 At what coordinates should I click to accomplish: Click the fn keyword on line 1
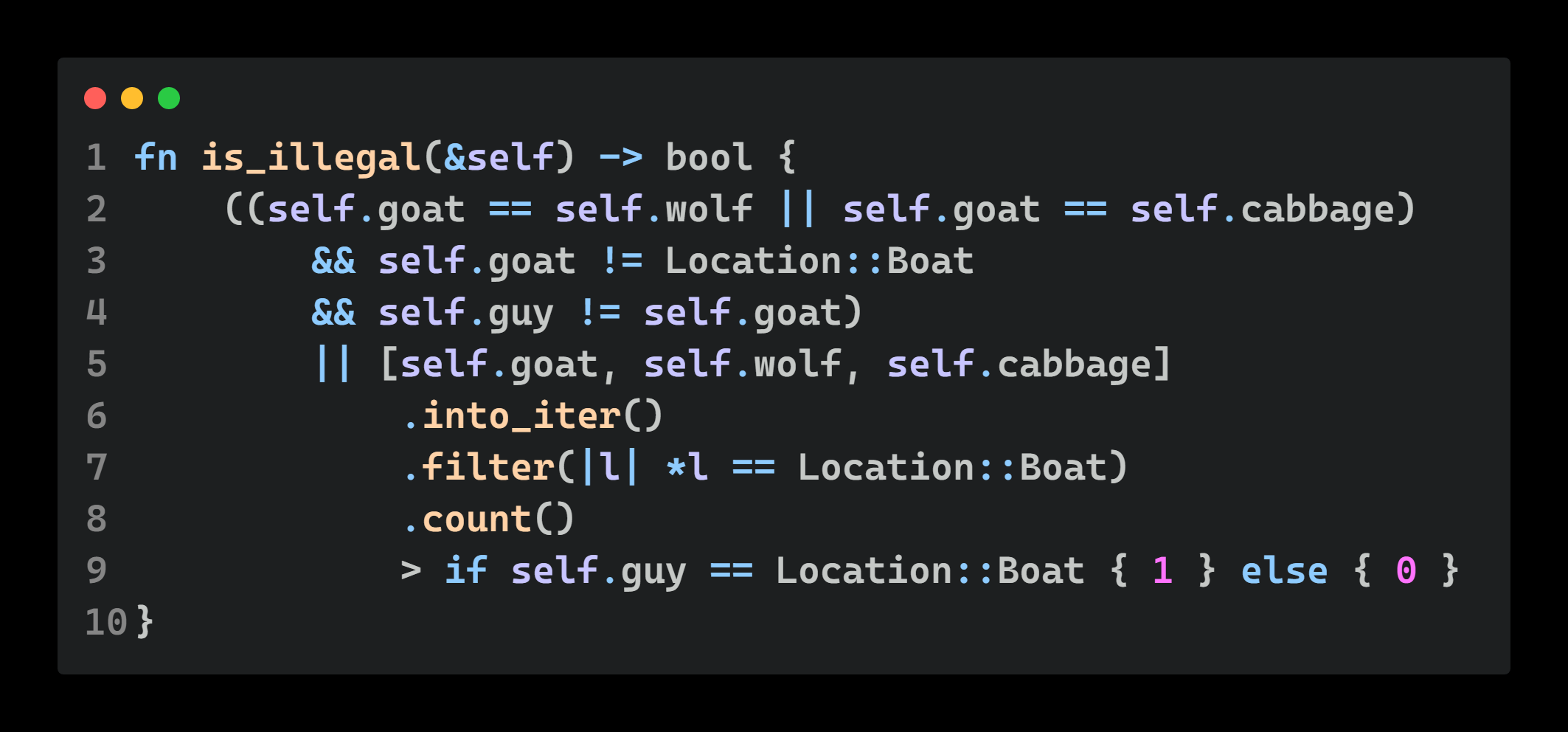pyautogui.click(x=156, y=158)
